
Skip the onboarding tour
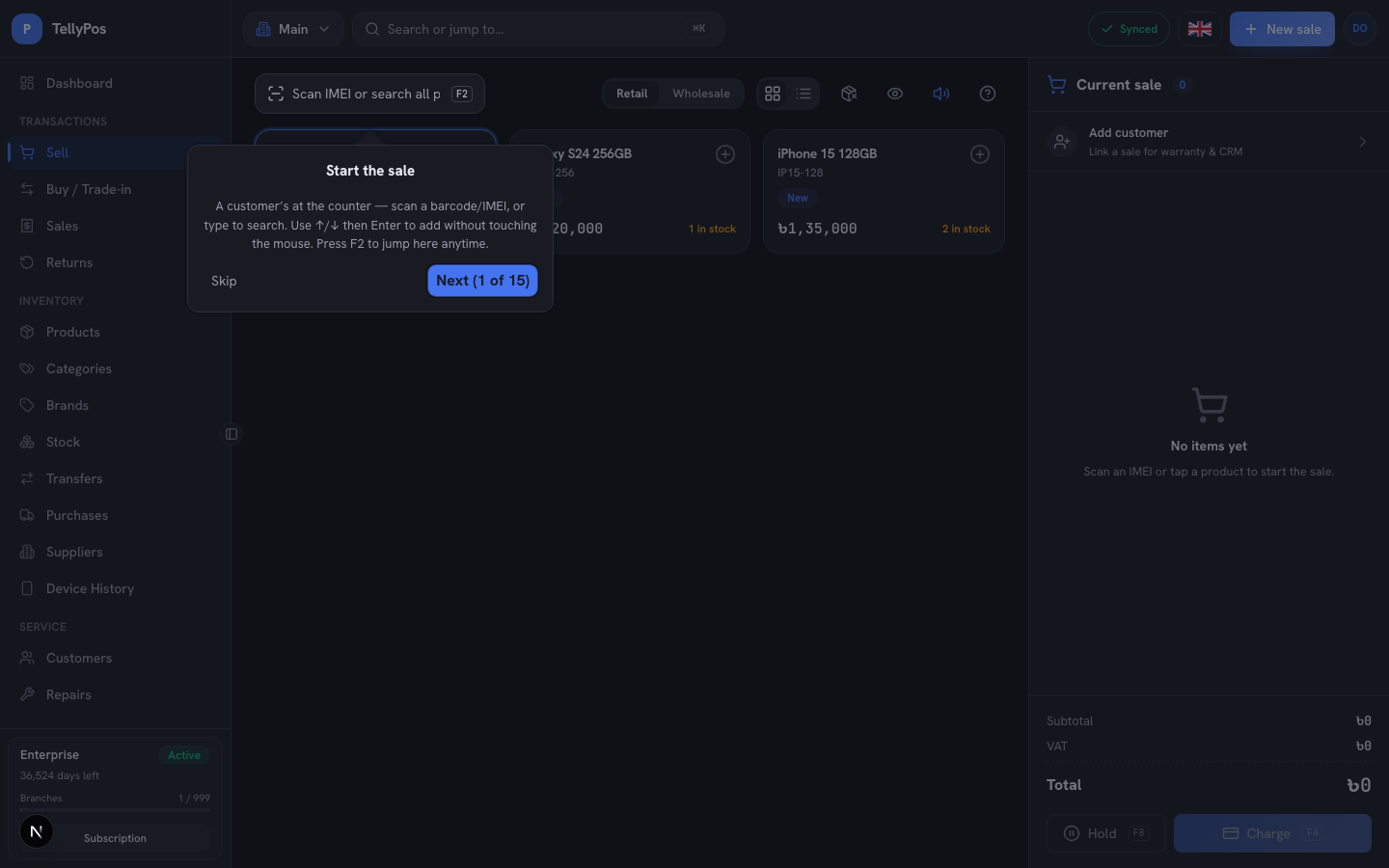click(x=224, y=281)
